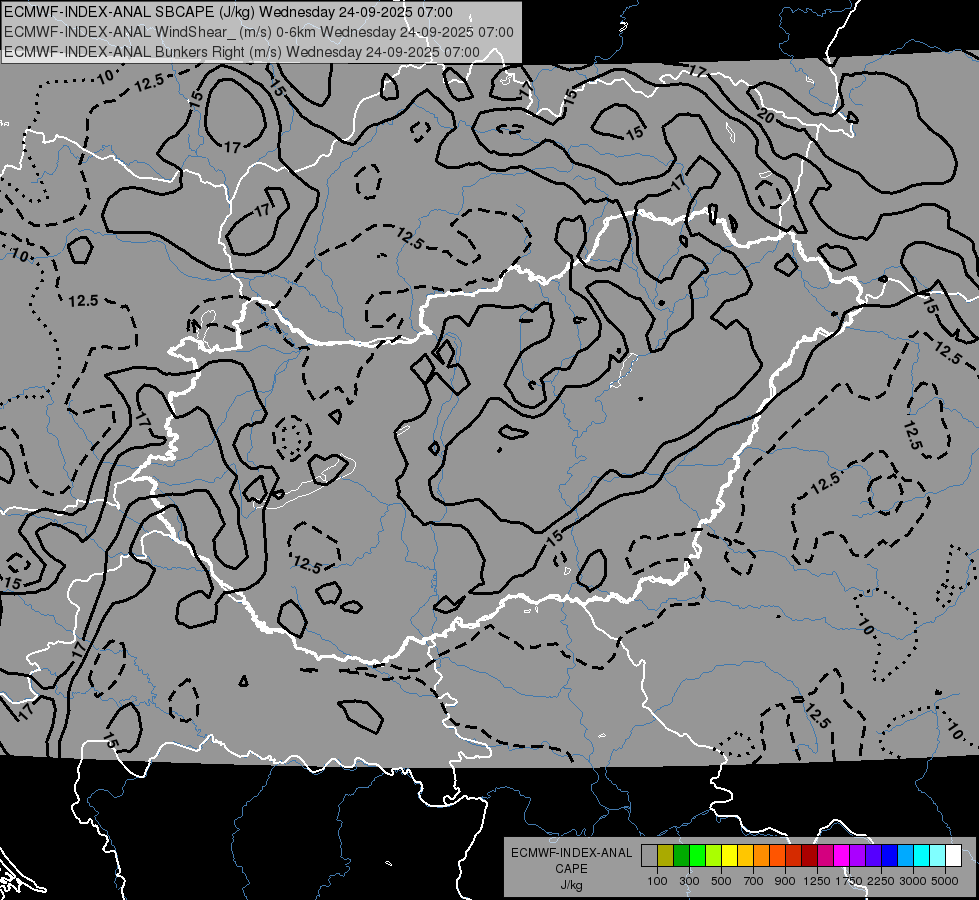Image resolution: width=979 pixels, height=900 pixels.
Task: Click the SBCAPE (J/kg) title line
Action: 229,12
